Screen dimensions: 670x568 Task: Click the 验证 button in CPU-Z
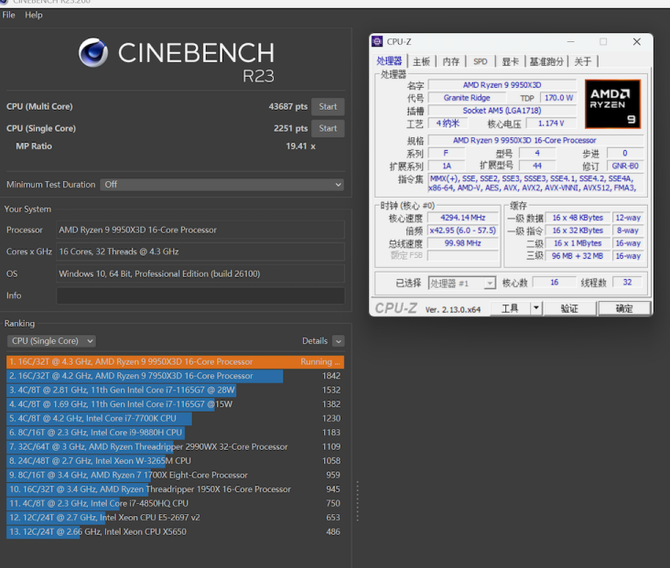[x=569, y=309]
